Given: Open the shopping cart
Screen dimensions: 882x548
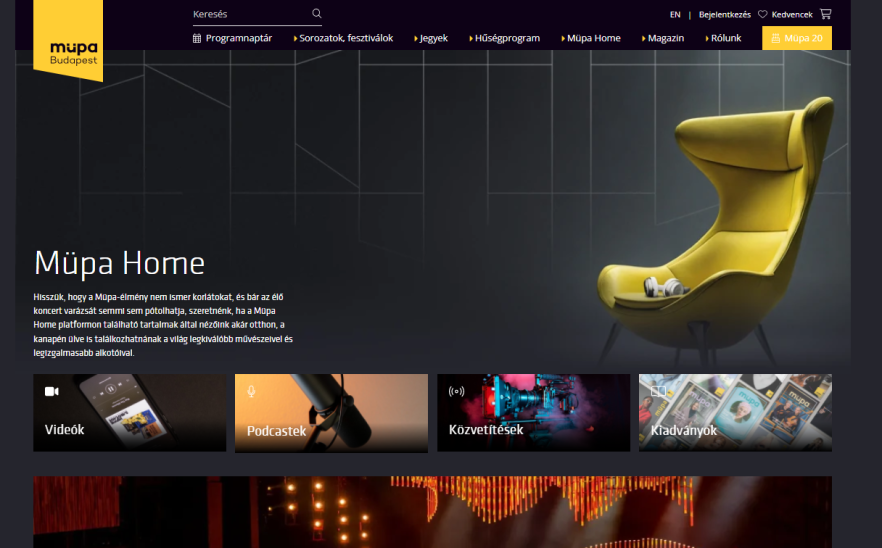Looking at the screenshot, I should (x=825, y=14).
